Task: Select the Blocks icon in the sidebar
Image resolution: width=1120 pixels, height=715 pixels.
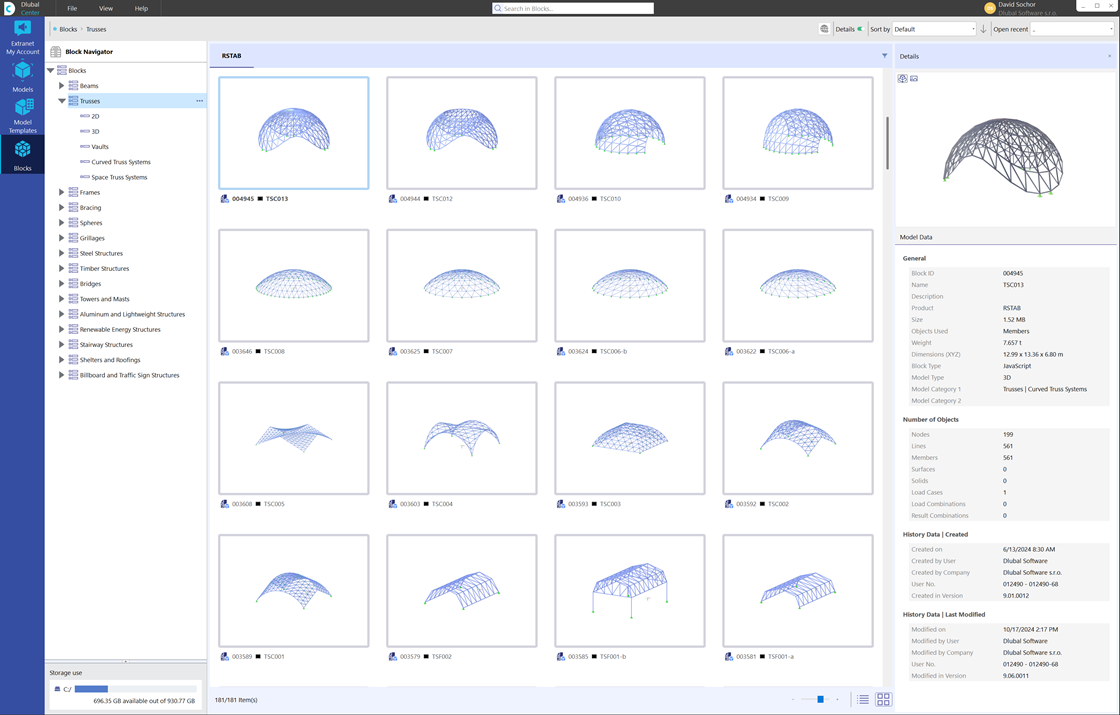Action: point(22,150)
